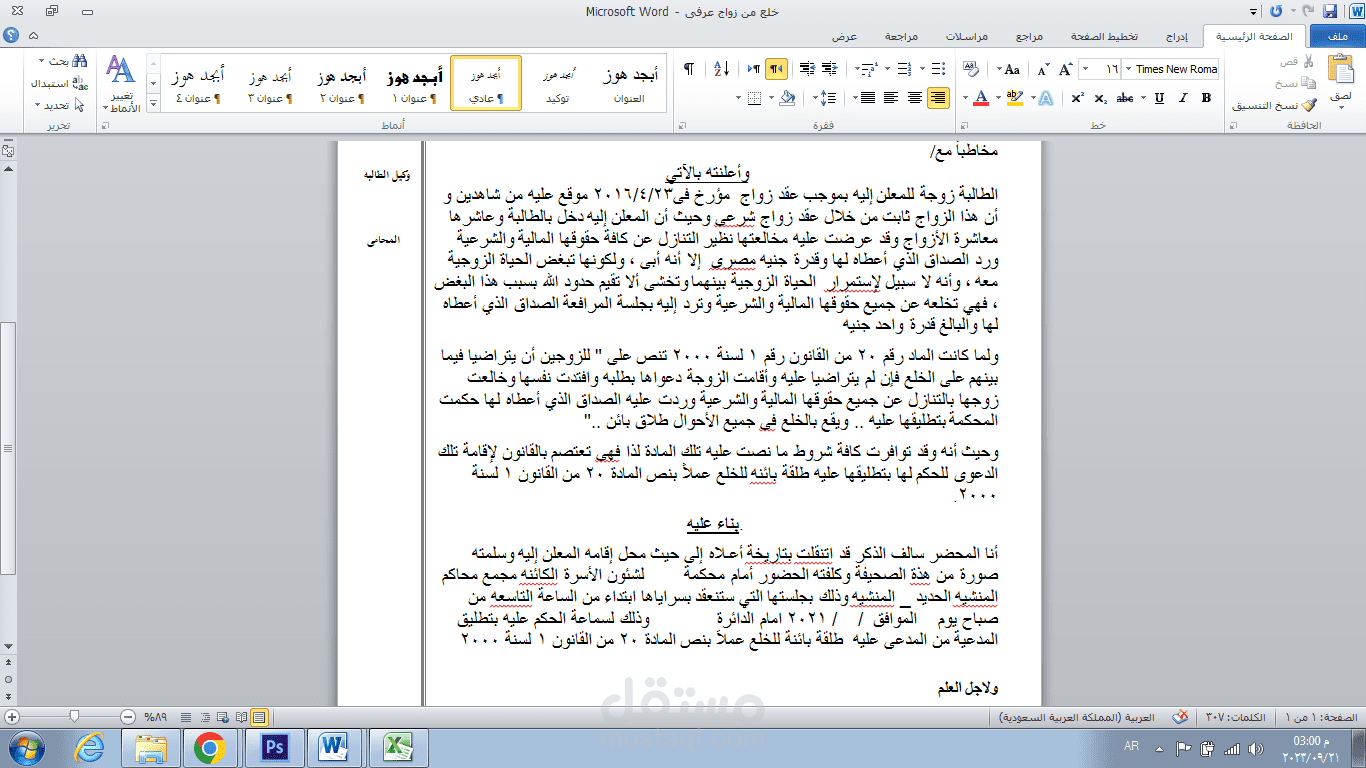
Task: Click the Shading paint bucket icon
Action: pyautogui.click(x=786, y=98)
